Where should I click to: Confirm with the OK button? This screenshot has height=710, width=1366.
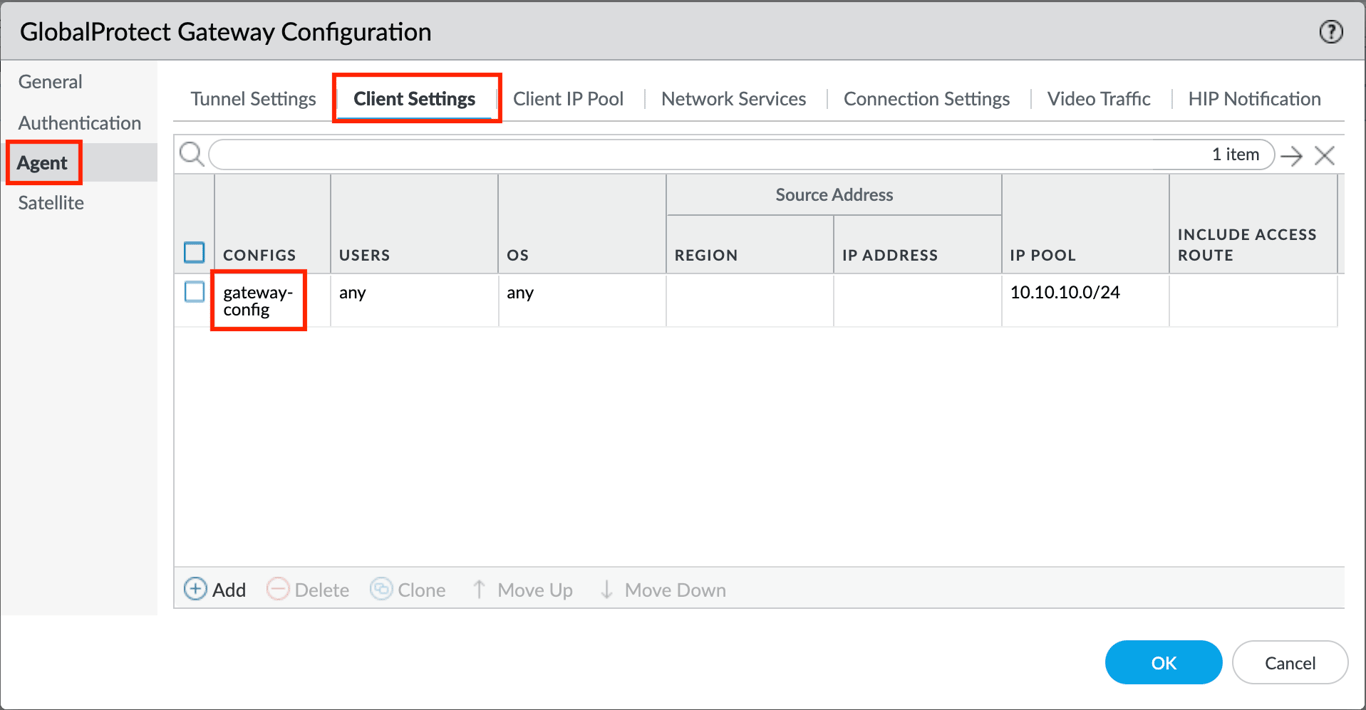(x=1163, y=662)
